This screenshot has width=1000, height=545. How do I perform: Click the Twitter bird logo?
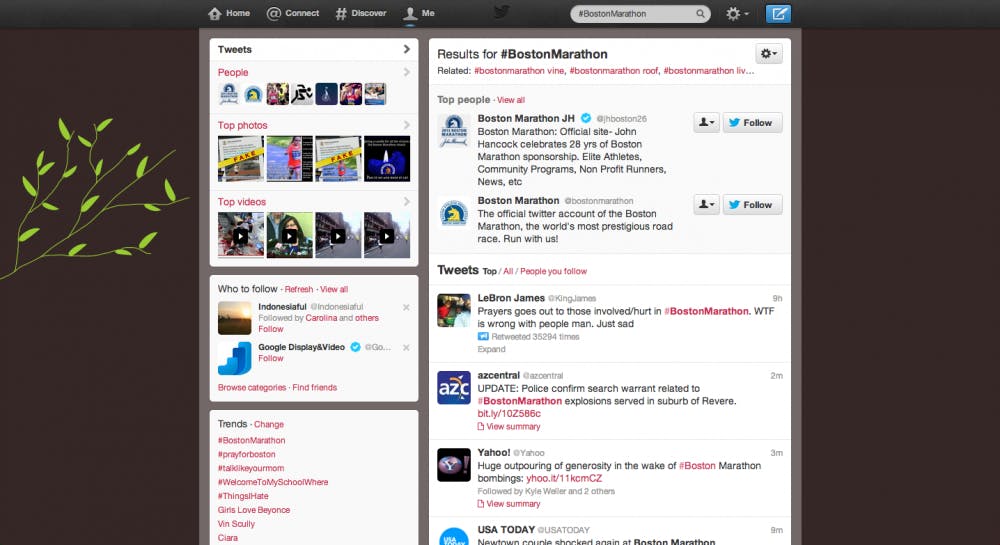point(501,13)
